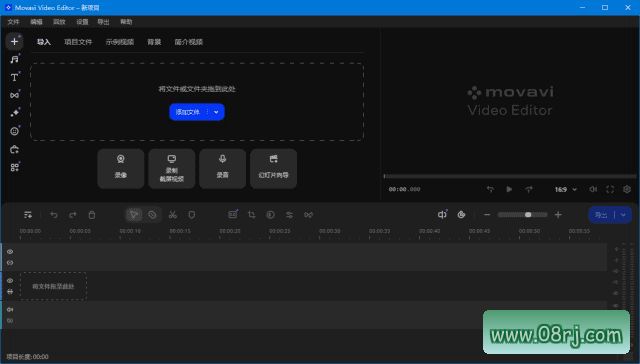Open the Effects sparkle panel in sidebar
Viewport: 640px width, 364px height.
(14, 113)
